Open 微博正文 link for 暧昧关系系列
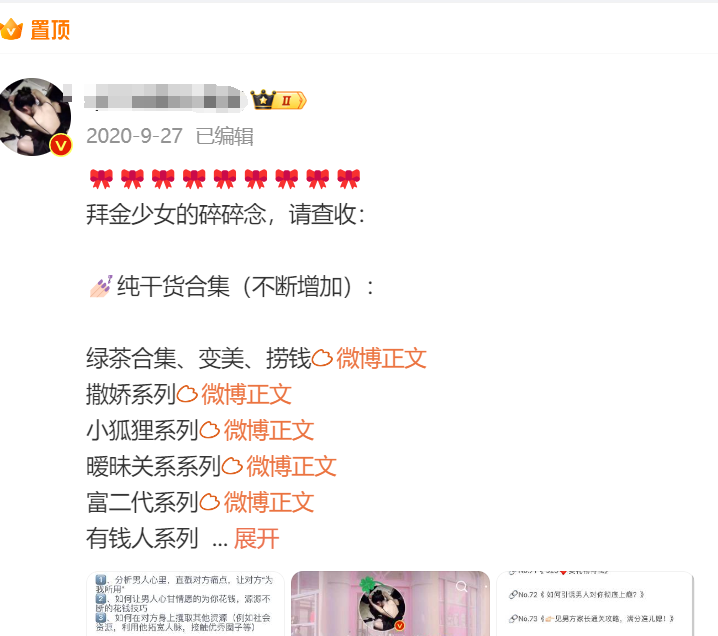 tap(291, 467)
